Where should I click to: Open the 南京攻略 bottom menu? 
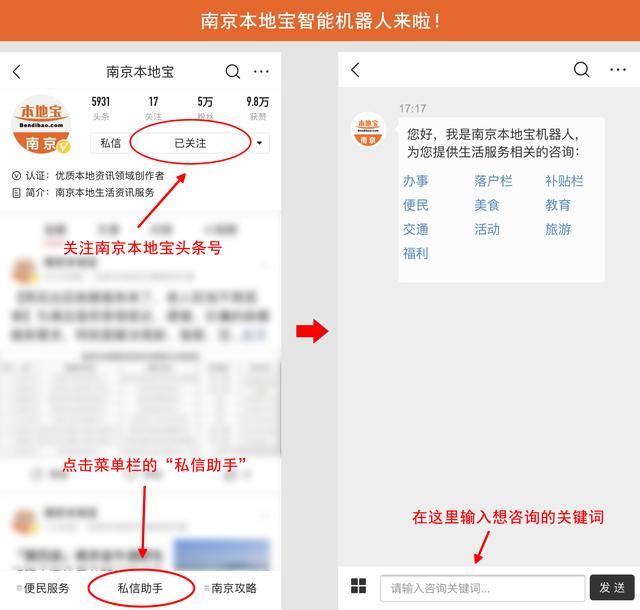[x=231, y=588]
